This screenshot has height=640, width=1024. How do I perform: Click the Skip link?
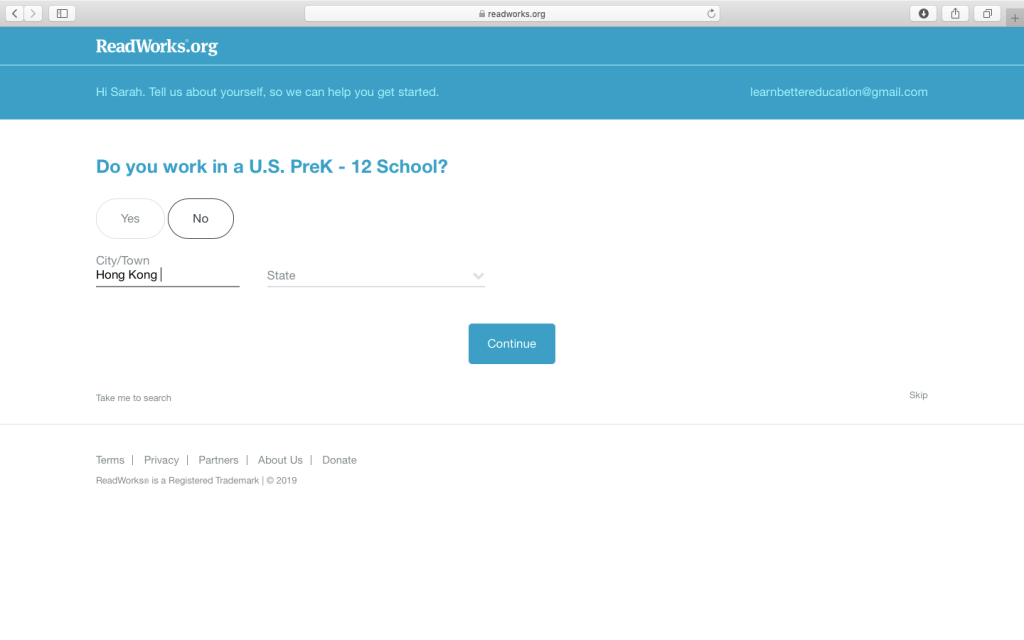click(x=918, y=395)
